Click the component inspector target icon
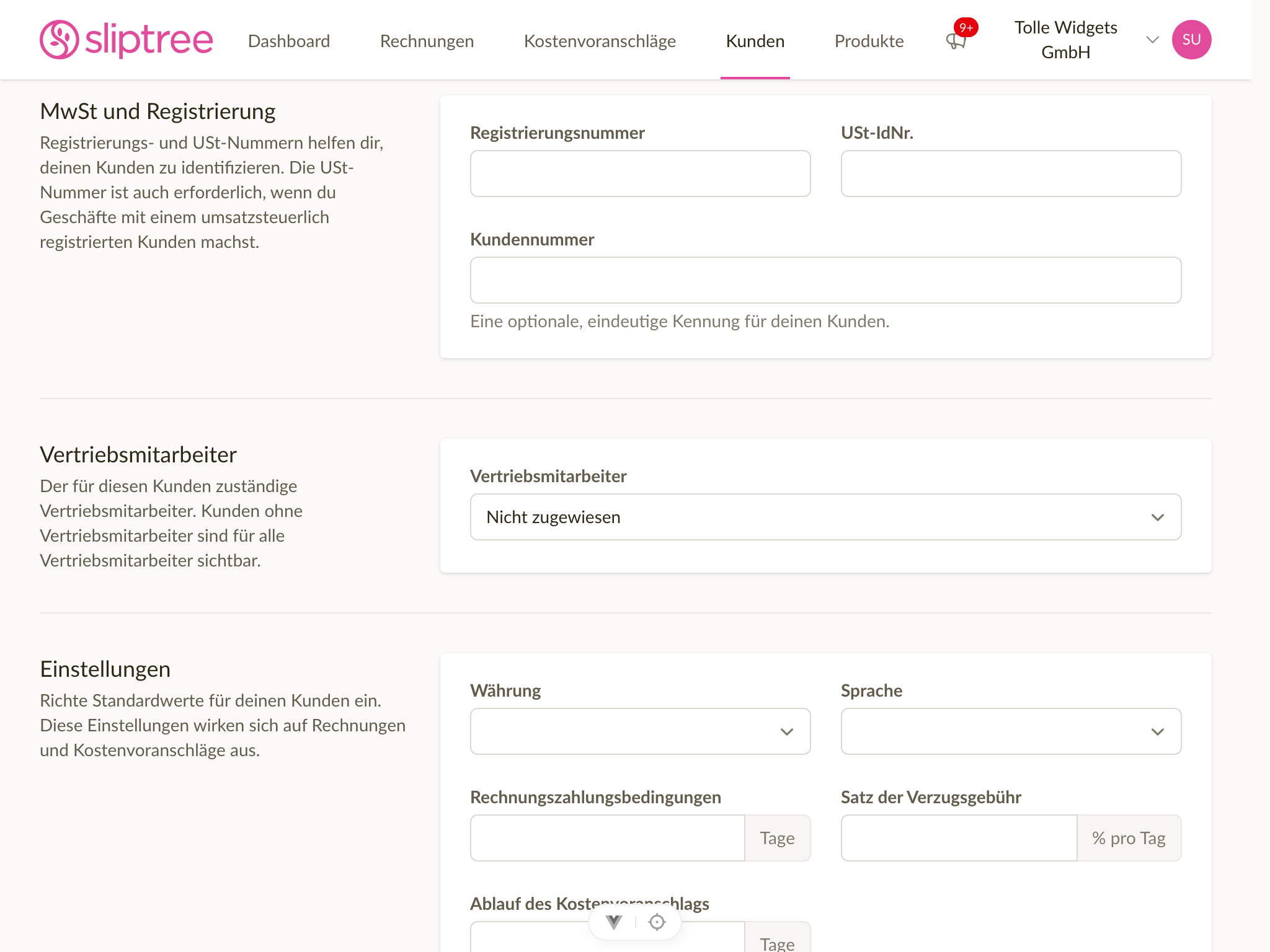This screenshot has height=952, width=1270. [657, 922]
